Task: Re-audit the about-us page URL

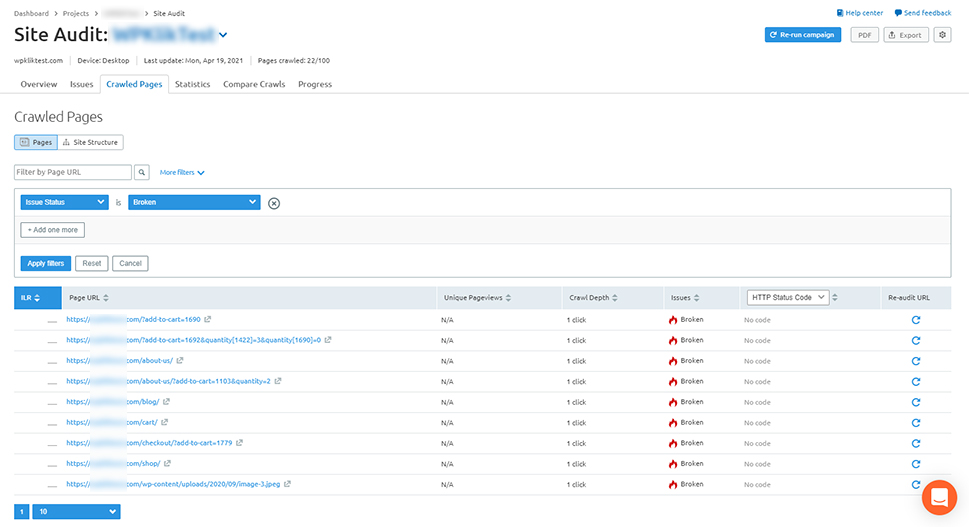Action: pos(915,361)
